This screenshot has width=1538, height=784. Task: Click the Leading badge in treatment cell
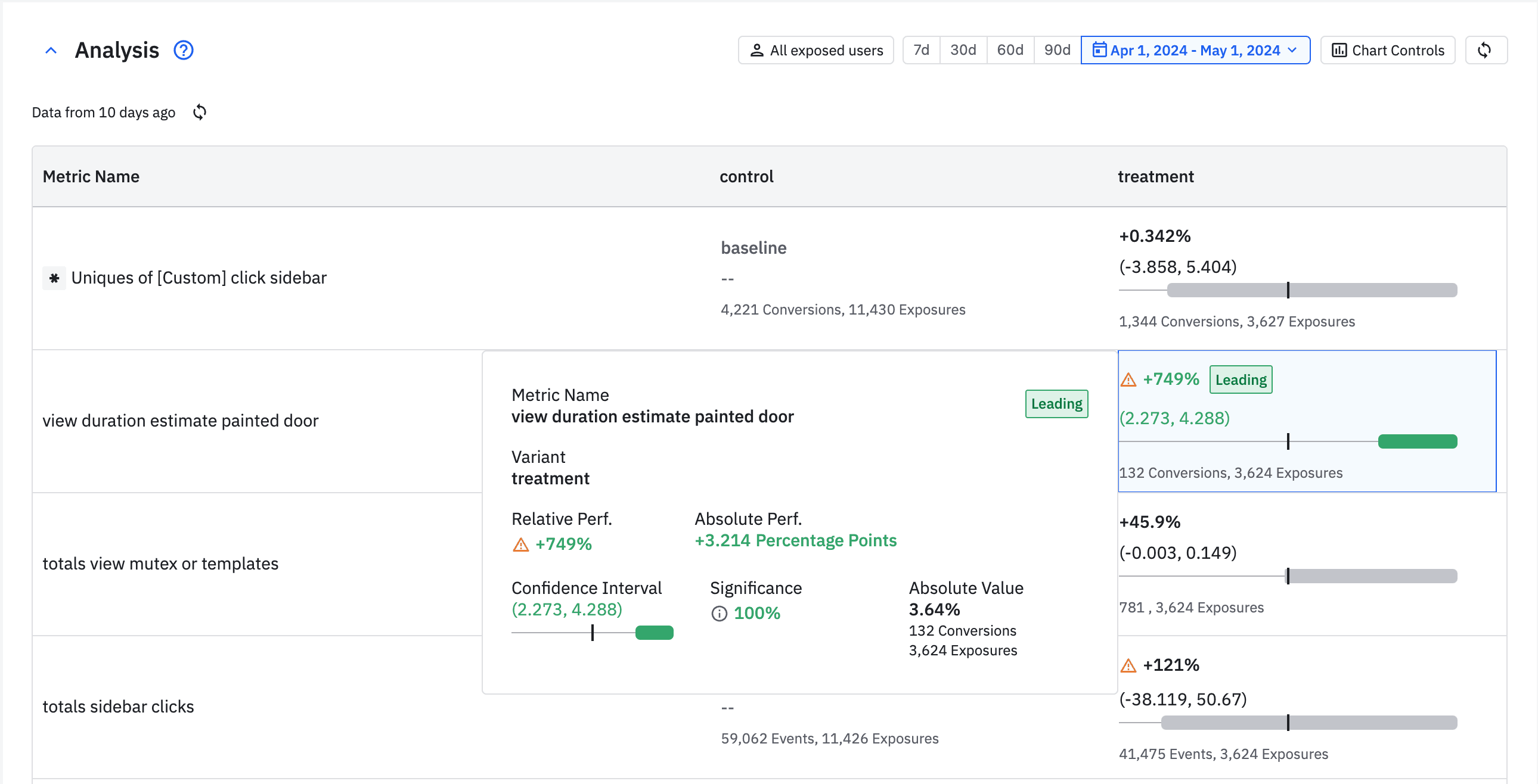tap(1240, 379)
